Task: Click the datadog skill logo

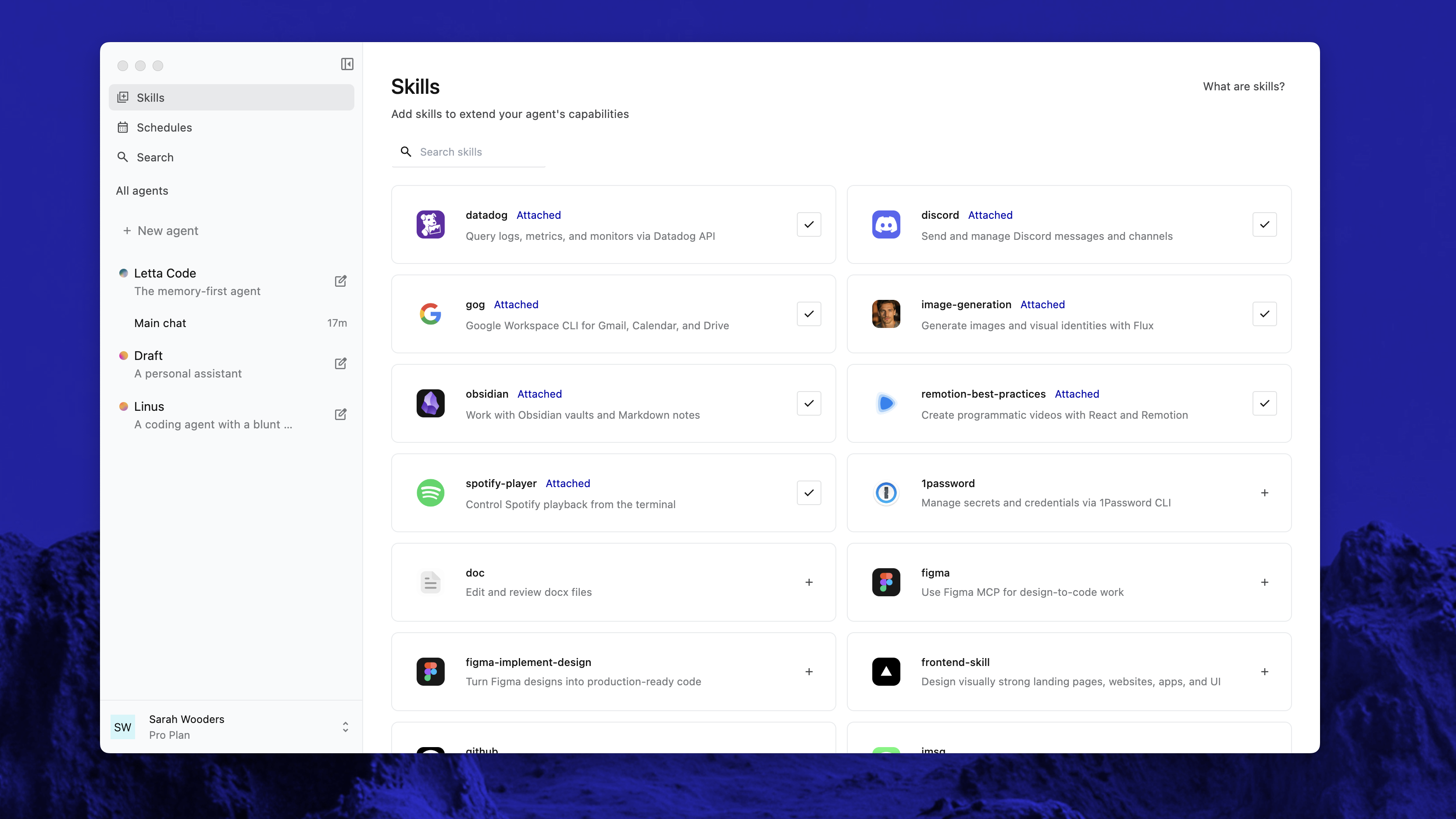Action: point(430,224)
